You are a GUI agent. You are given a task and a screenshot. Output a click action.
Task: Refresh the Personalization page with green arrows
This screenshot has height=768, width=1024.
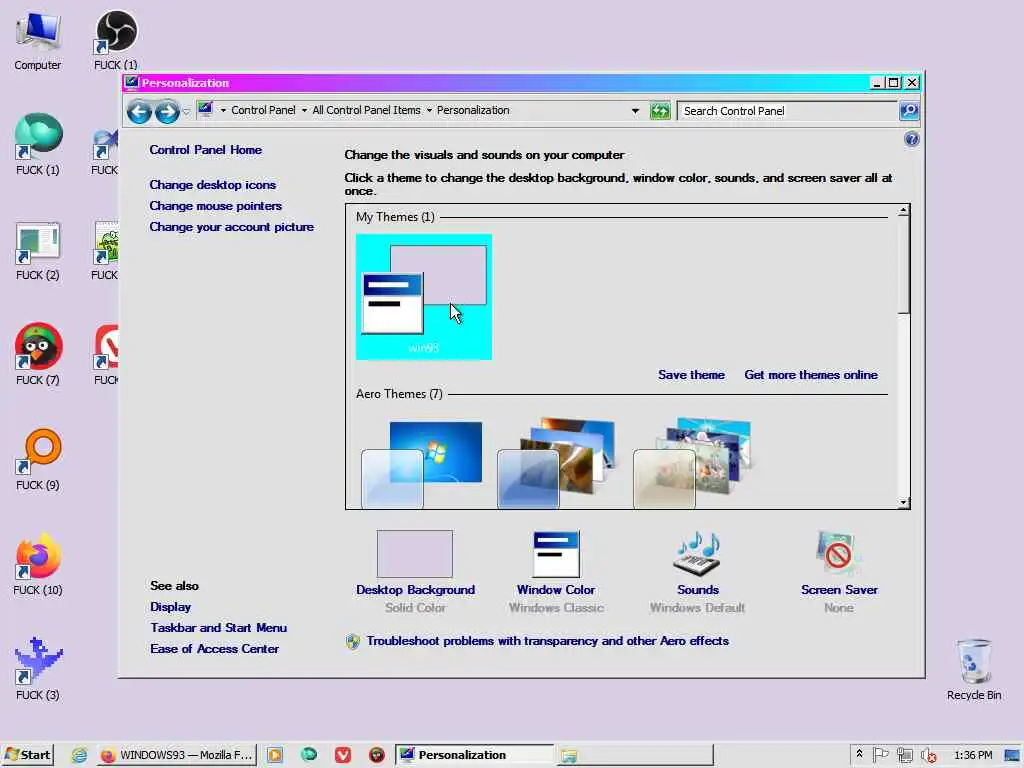pyautogui.click(x=660, y=111)
